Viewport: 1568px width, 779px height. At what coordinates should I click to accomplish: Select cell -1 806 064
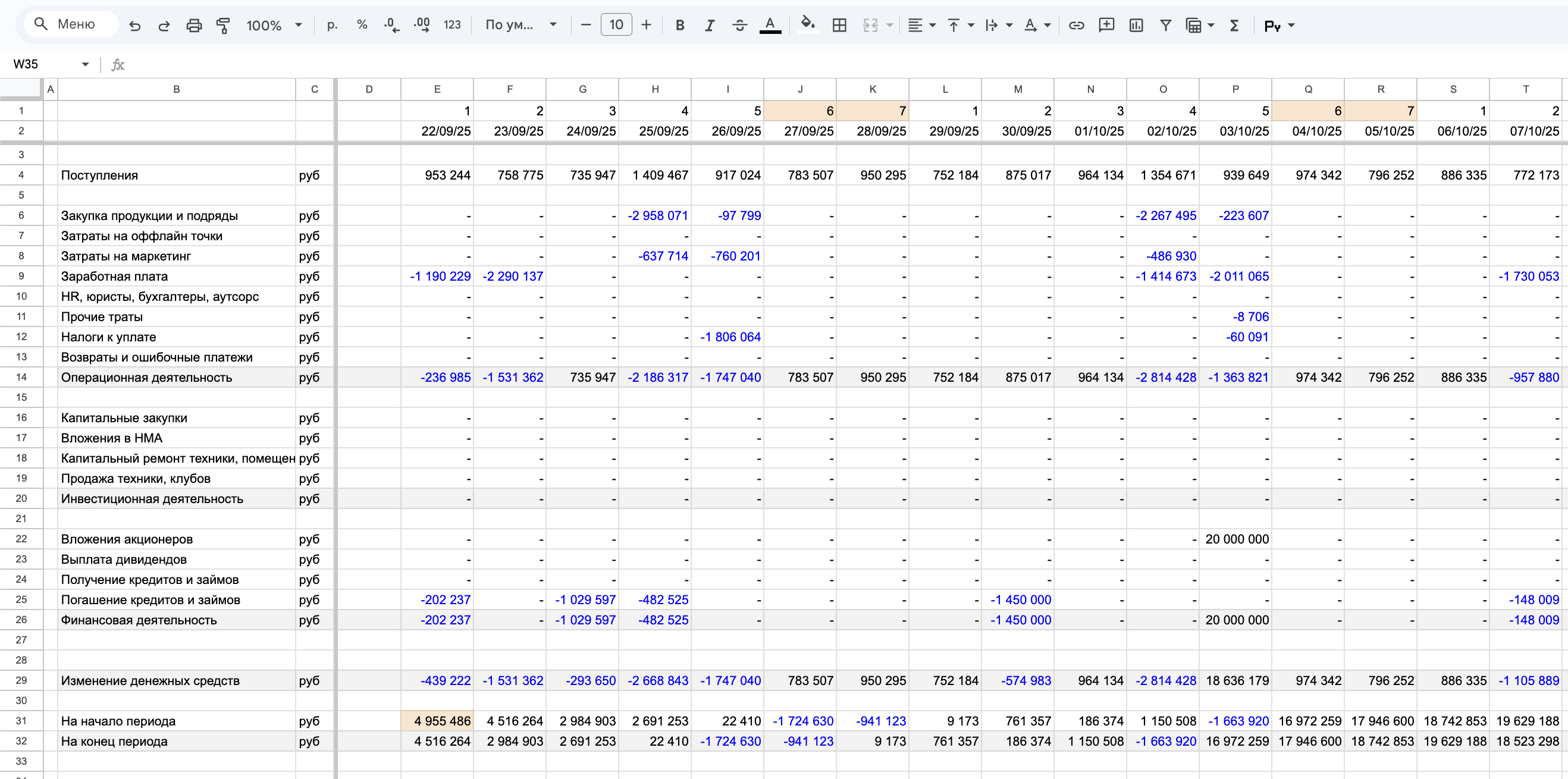(727, 337)
